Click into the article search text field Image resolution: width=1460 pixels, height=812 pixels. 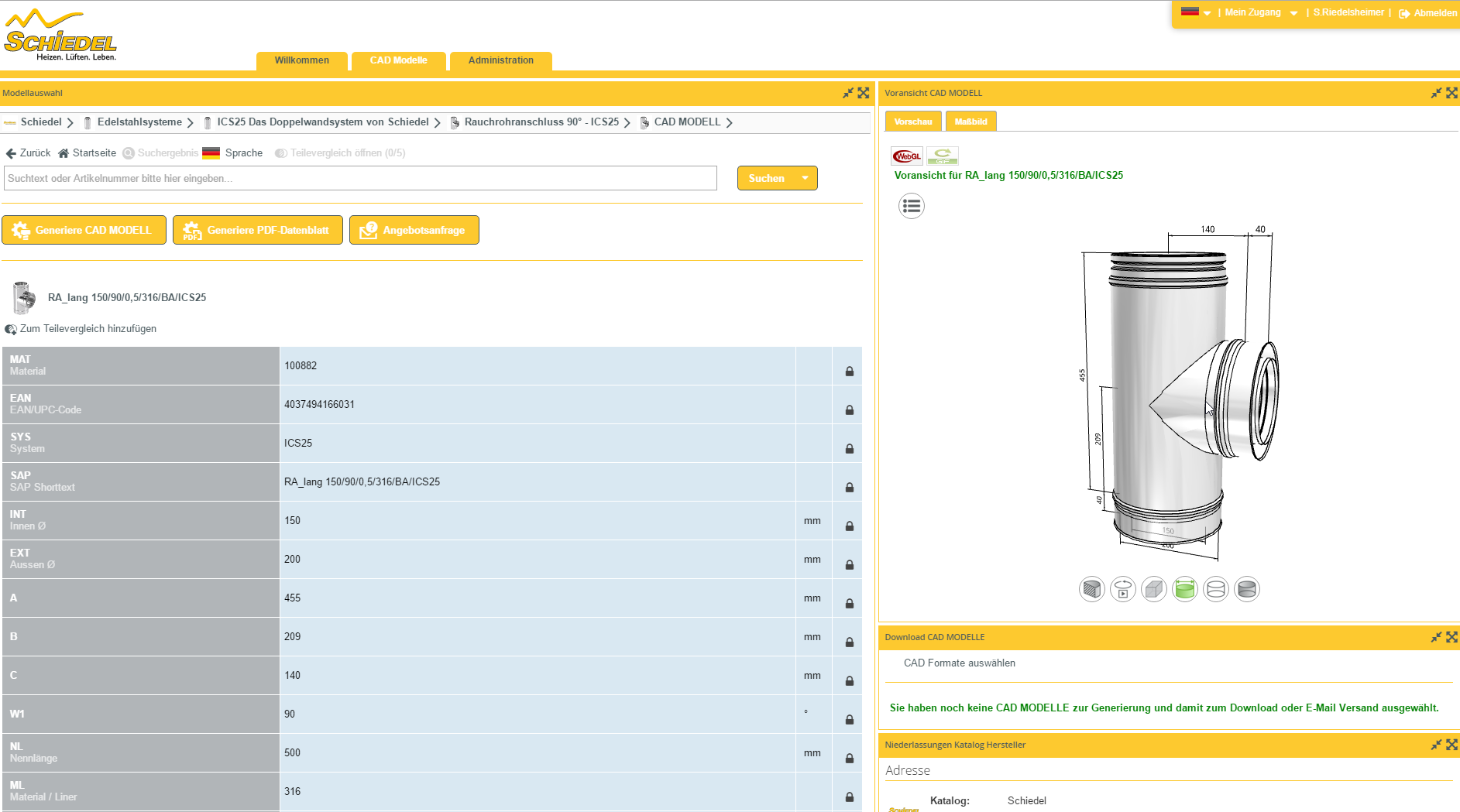pyautogui.click(x=360, y=178)
